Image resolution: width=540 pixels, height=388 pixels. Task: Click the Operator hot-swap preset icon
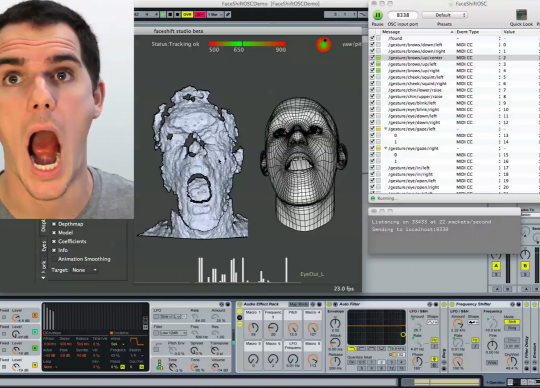(222, 304)
